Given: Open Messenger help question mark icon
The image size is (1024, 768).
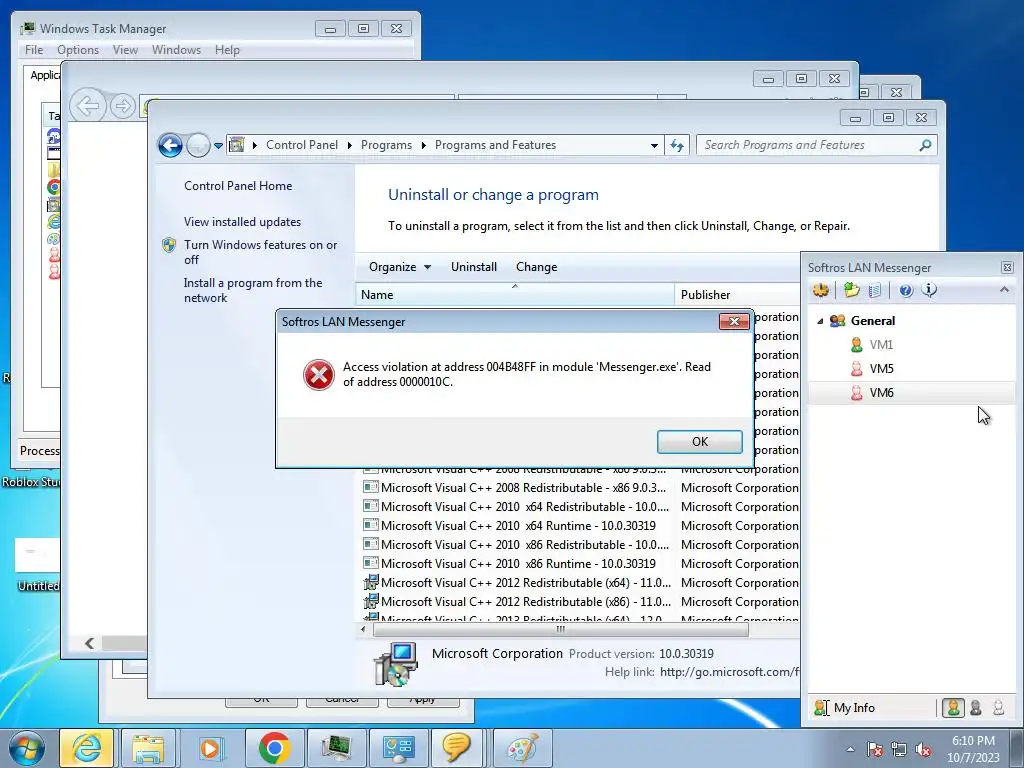Looking at the screenshot, I should 906,291.
